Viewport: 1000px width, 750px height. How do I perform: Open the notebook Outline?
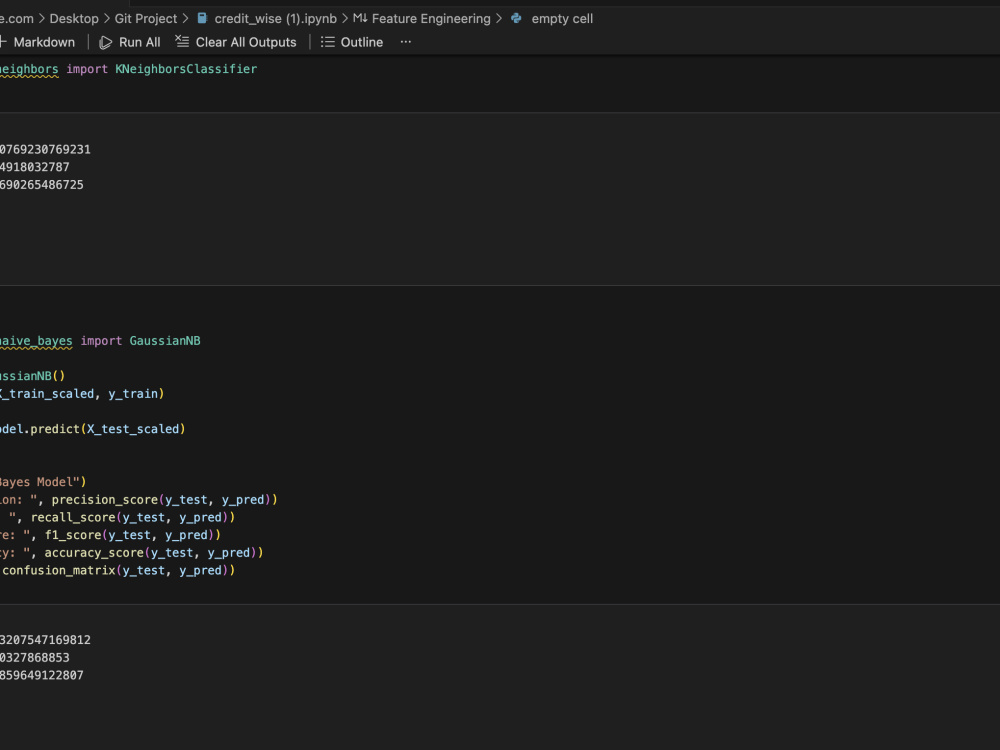point(352,42)
